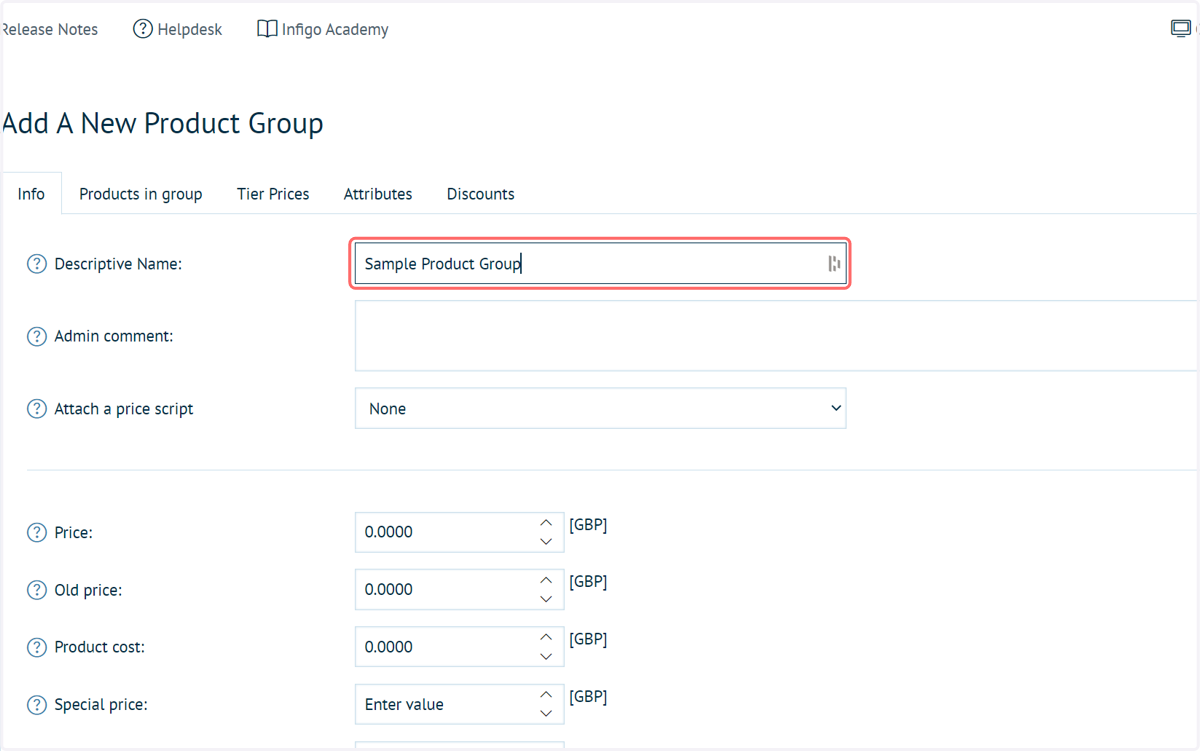Click the icon inside Descriptive Name field
This screenshot has height=751, width=1200.
pyautogui.click(x=834, y=264)
